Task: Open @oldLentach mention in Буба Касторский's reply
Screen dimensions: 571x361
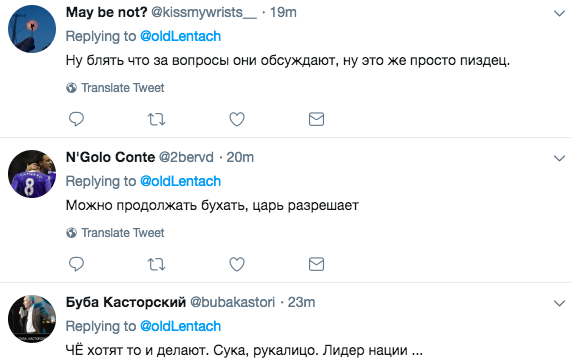Action: [x=181, y=326]
